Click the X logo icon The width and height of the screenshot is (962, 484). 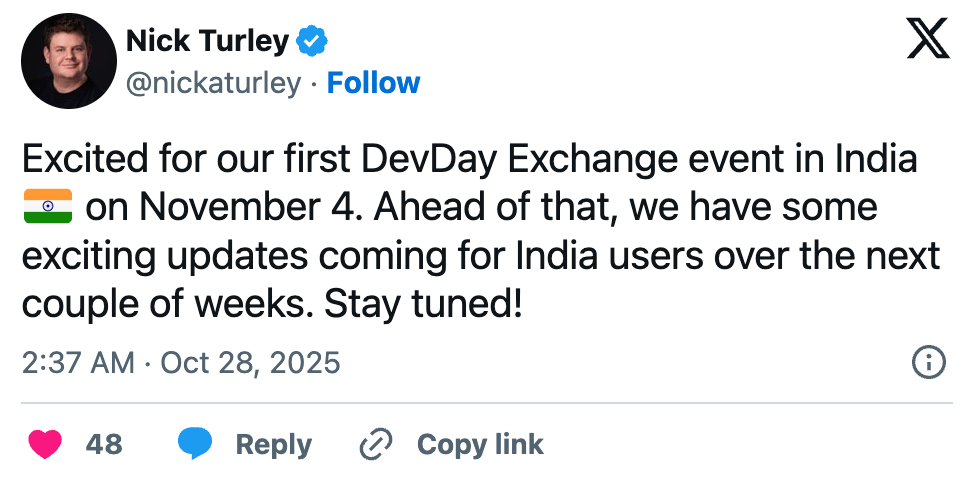pyautogui.click(x=926, y=40)
